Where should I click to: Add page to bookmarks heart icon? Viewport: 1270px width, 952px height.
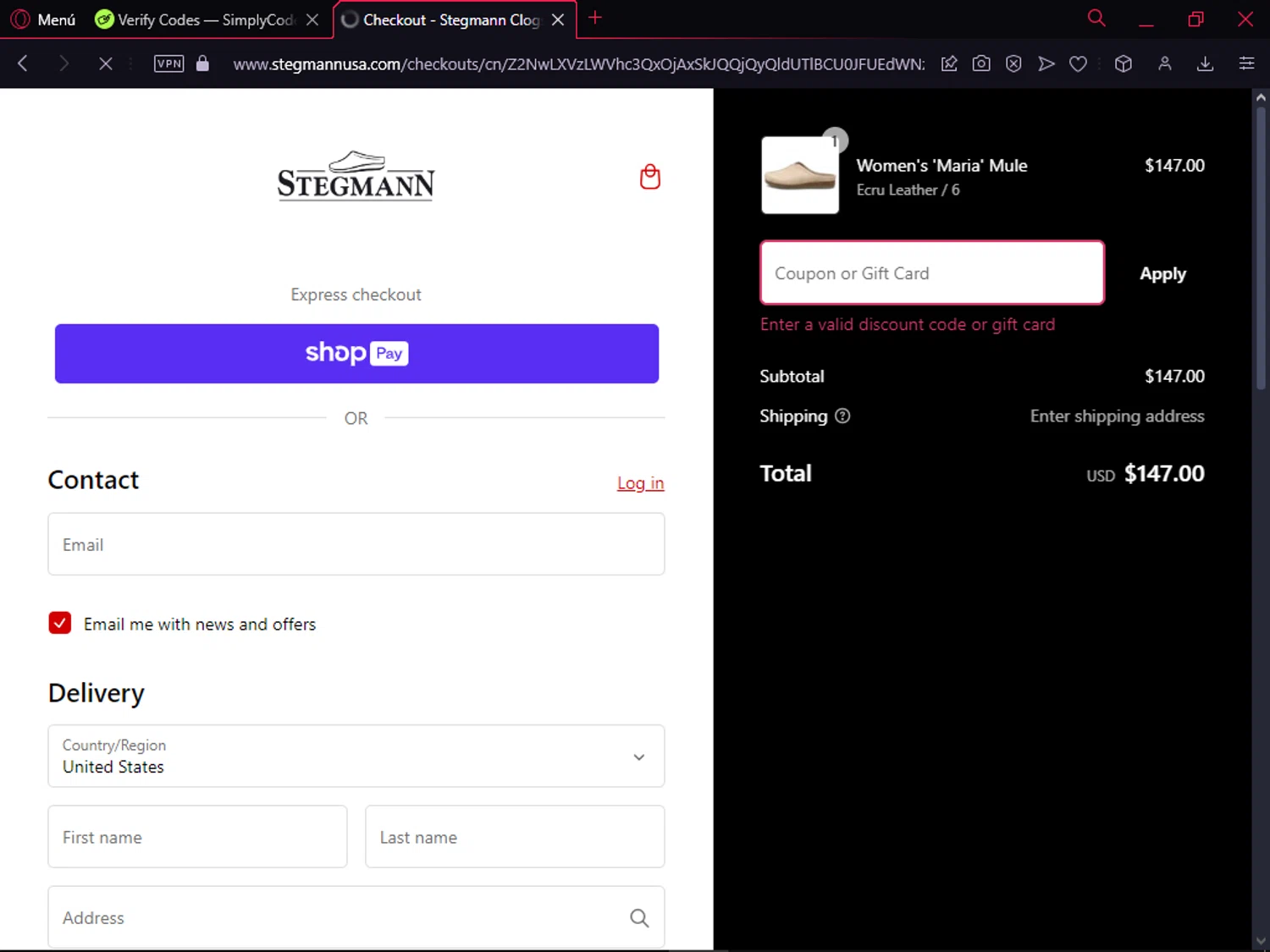[x=1078, y=63]
